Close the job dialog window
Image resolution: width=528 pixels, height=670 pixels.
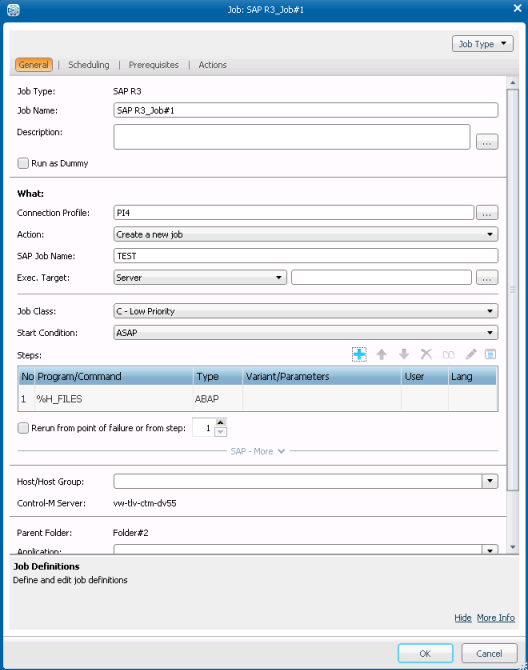tap(517, 8)
